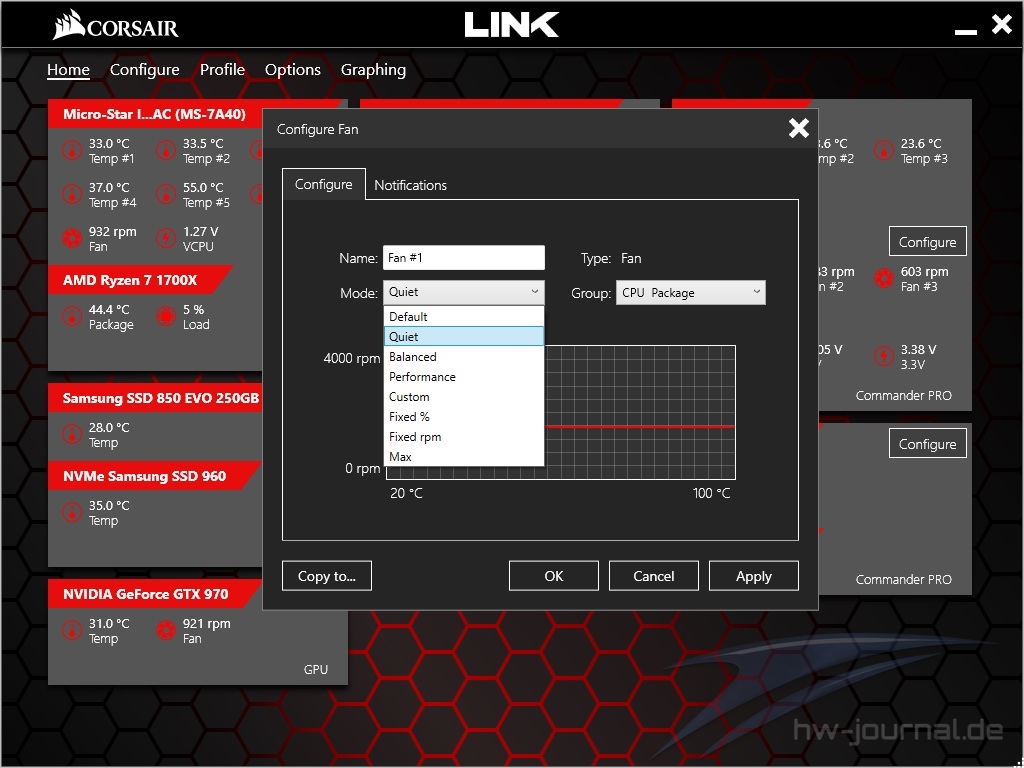This screenshot has height=768, width=1024.
Task: Open the Options menu
Action: pyautogui.click(x=293, y=70)
